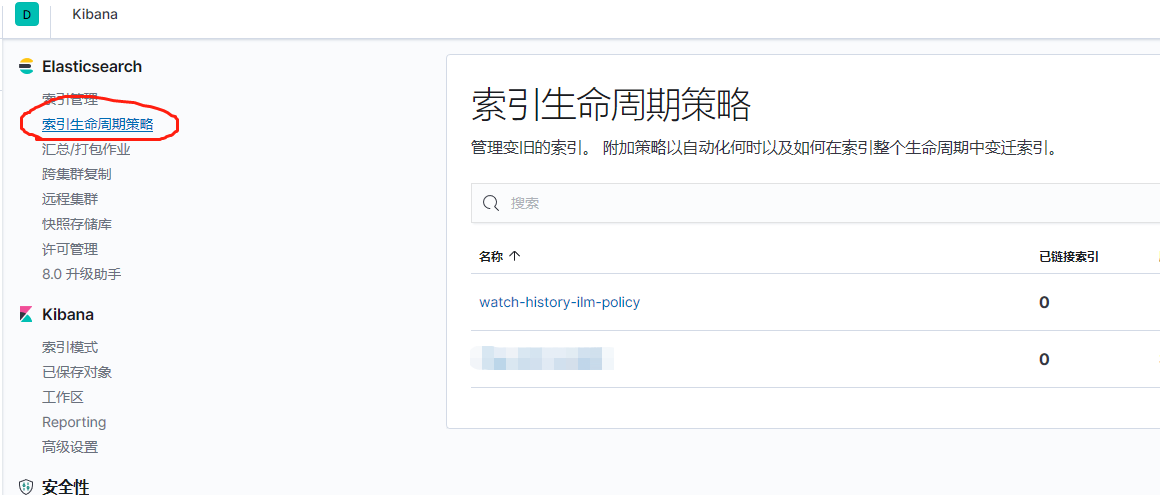Click 安全性 section heading
The image size is (1160, 495).
(x=65, y=487)
